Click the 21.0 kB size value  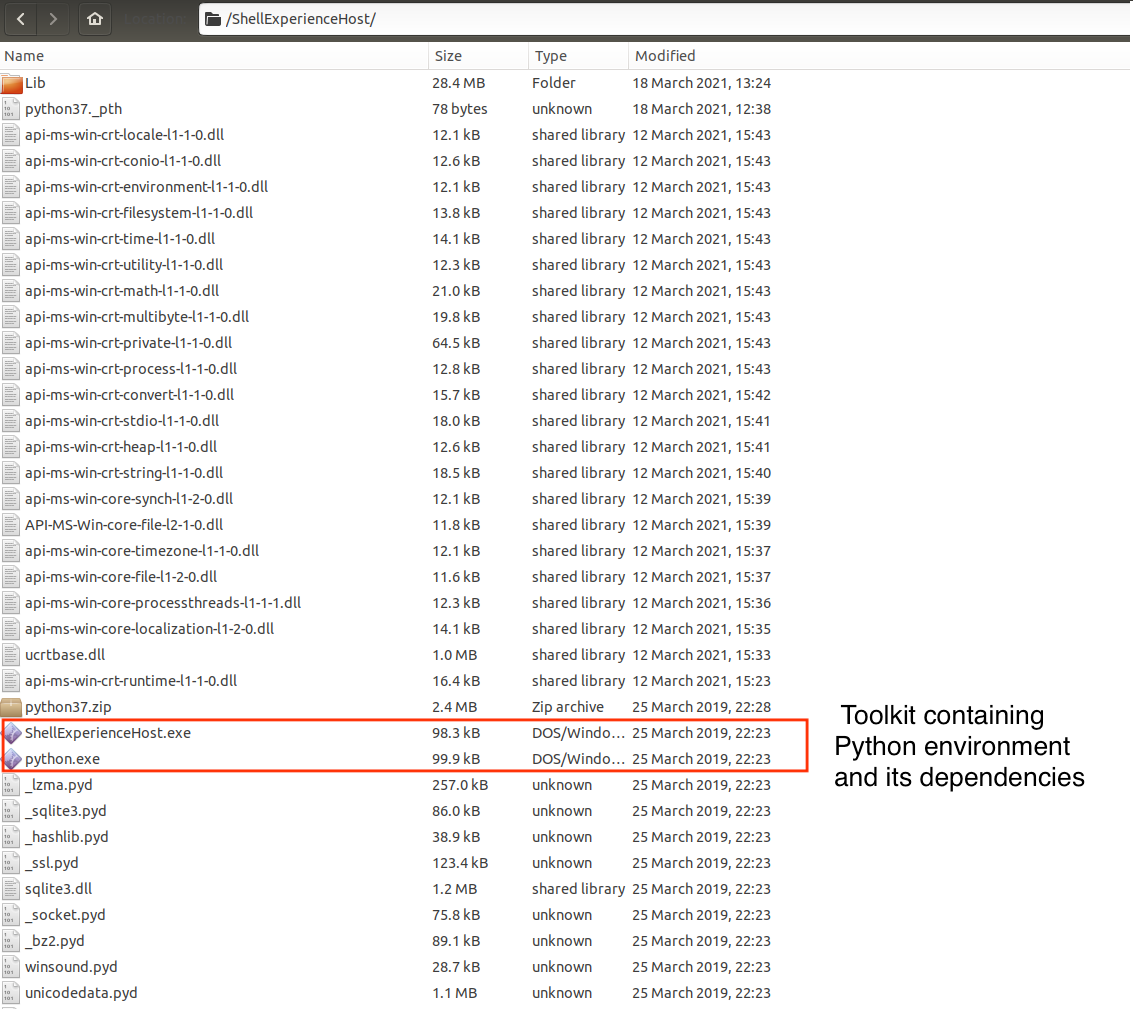456,291
